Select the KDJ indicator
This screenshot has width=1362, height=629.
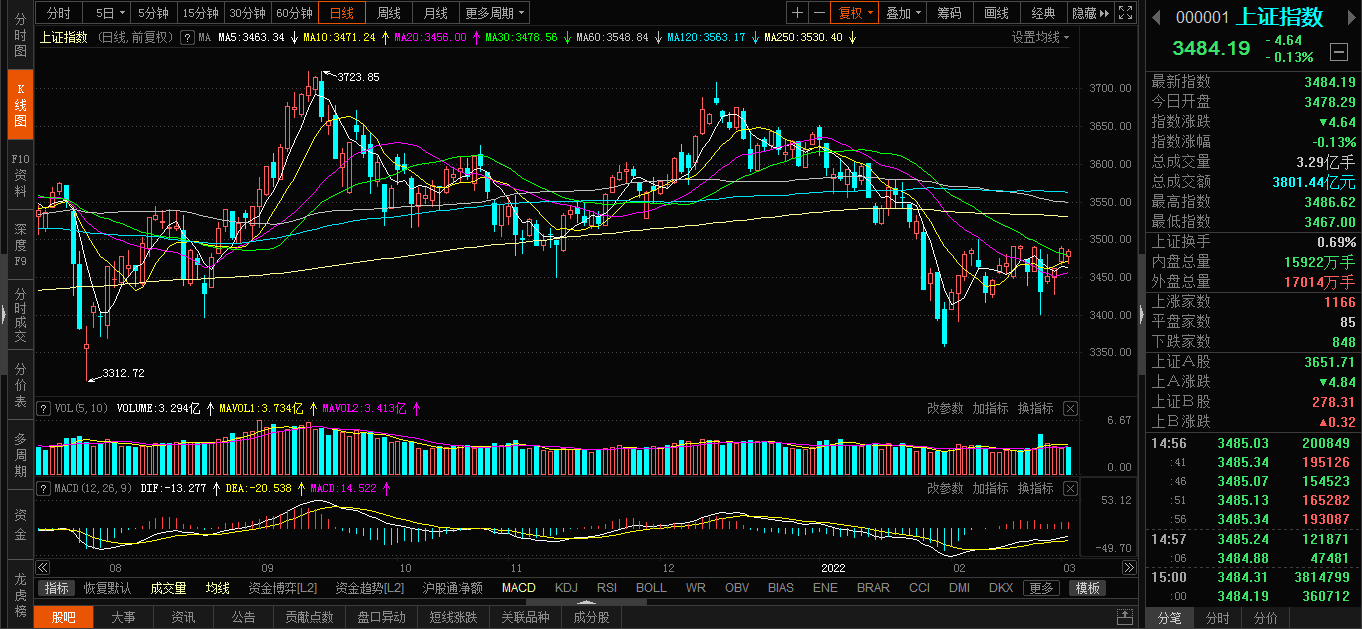566,588
